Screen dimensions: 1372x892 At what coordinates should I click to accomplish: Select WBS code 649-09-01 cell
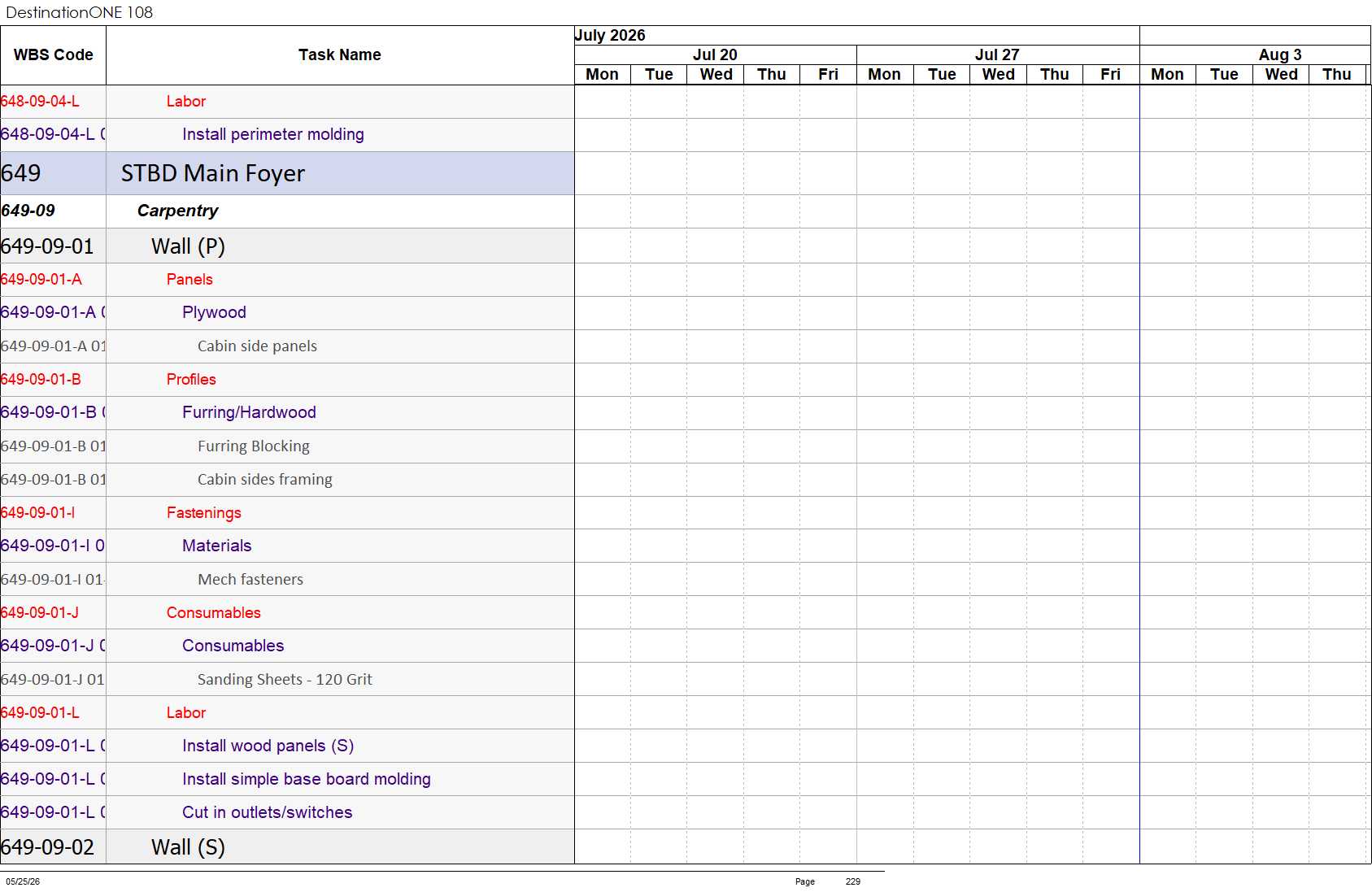(53, 246)
